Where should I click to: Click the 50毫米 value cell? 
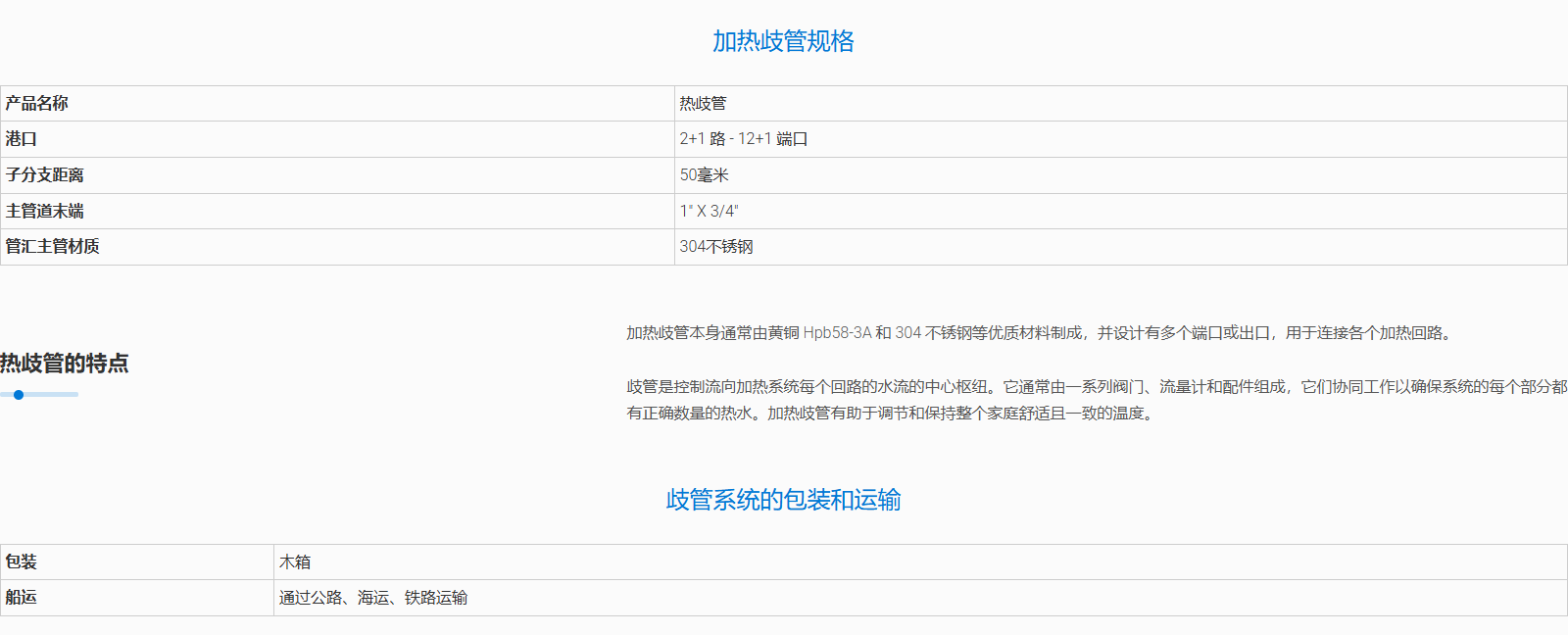pos(704,175)
